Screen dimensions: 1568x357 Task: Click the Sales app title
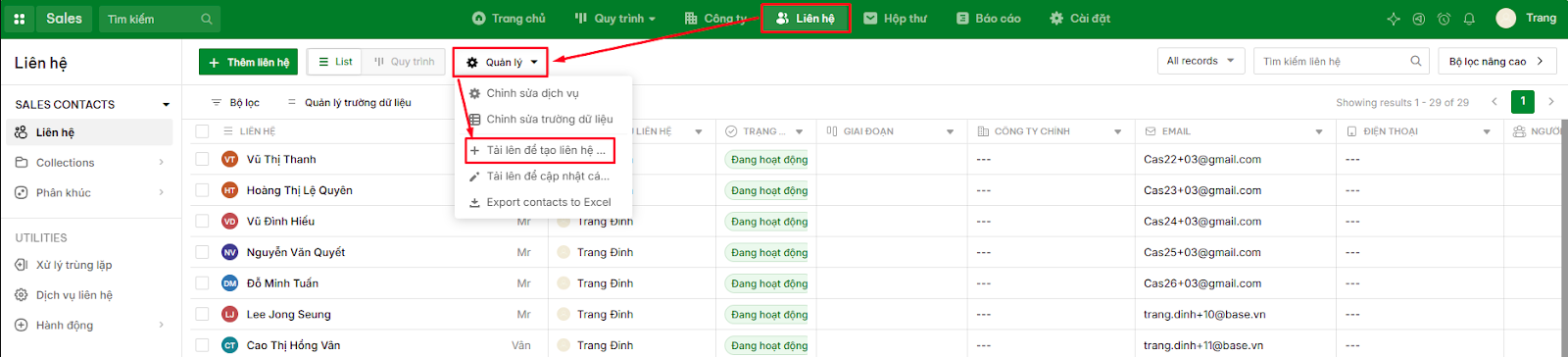(x=64, y=19)
